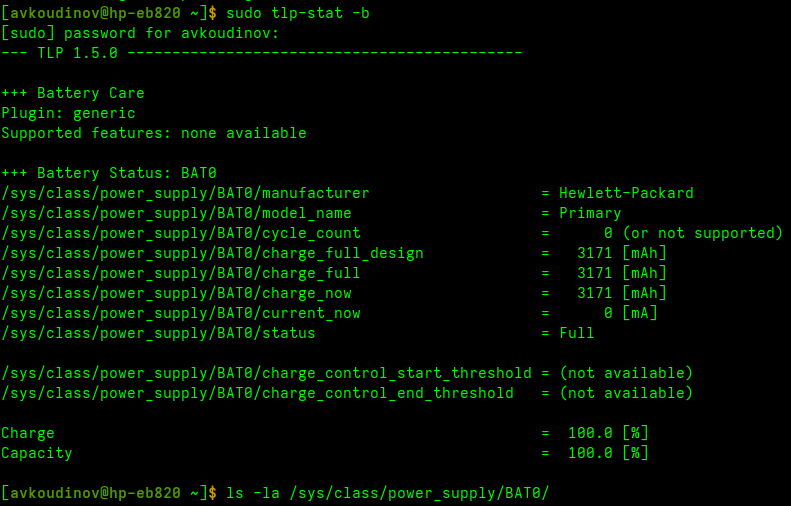Click the BAT0/charge_now path
Viewport: 791px width, 506px height.
point(176,293)
